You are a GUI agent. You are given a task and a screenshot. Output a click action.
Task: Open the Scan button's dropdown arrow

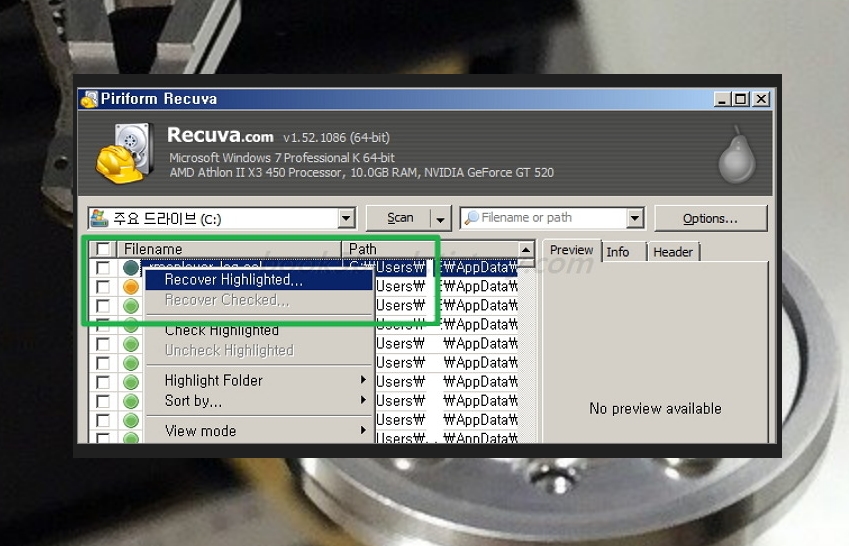coord(440,219)
